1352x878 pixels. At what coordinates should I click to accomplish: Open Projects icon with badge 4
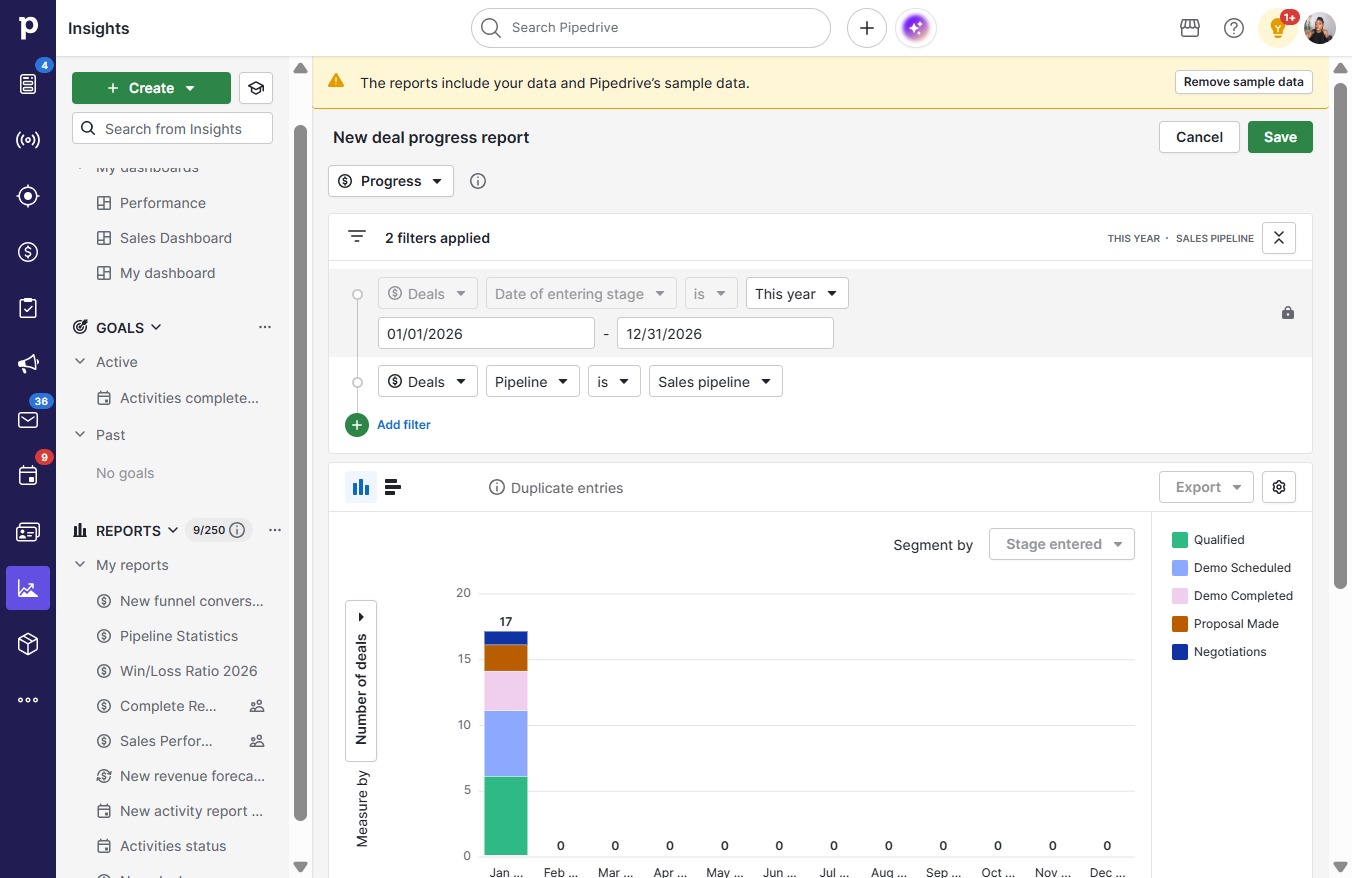coord(28,84)
